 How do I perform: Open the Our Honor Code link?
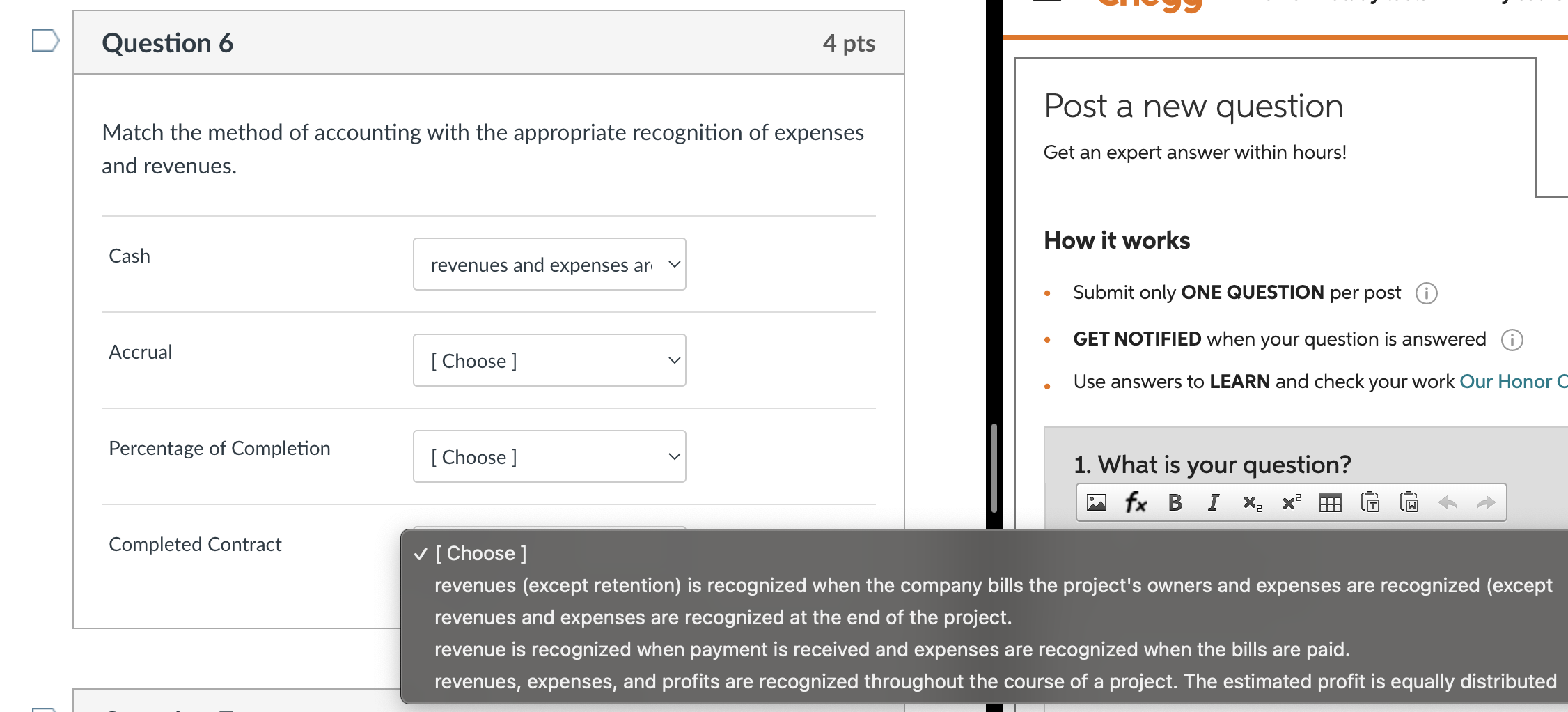click(x=1513, y=381)
